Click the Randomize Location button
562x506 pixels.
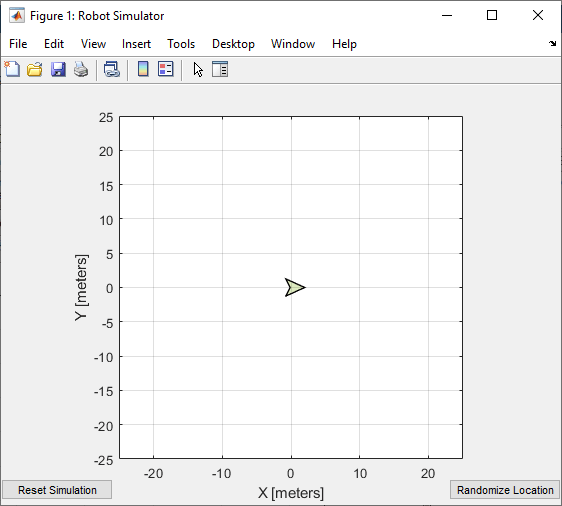505,490
